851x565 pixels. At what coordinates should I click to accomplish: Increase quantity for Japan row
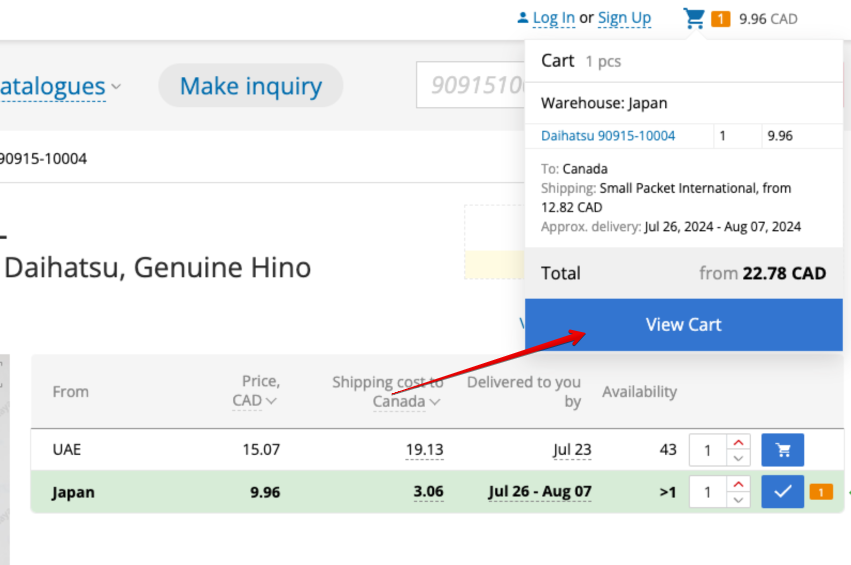[x=738, y=485]
